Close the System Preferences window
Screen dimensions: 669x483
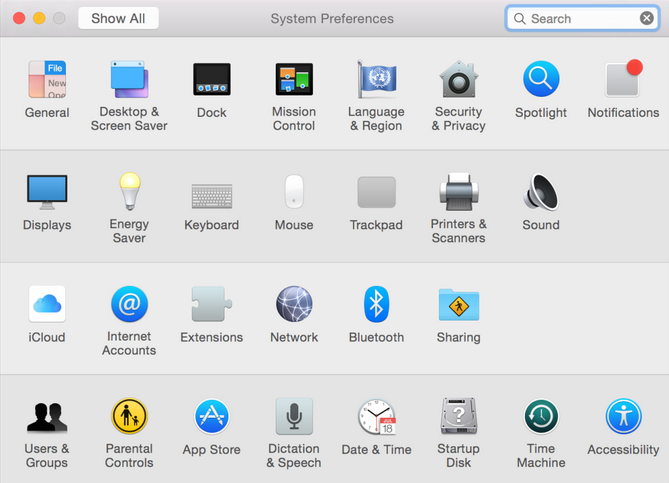coord(19,18)
